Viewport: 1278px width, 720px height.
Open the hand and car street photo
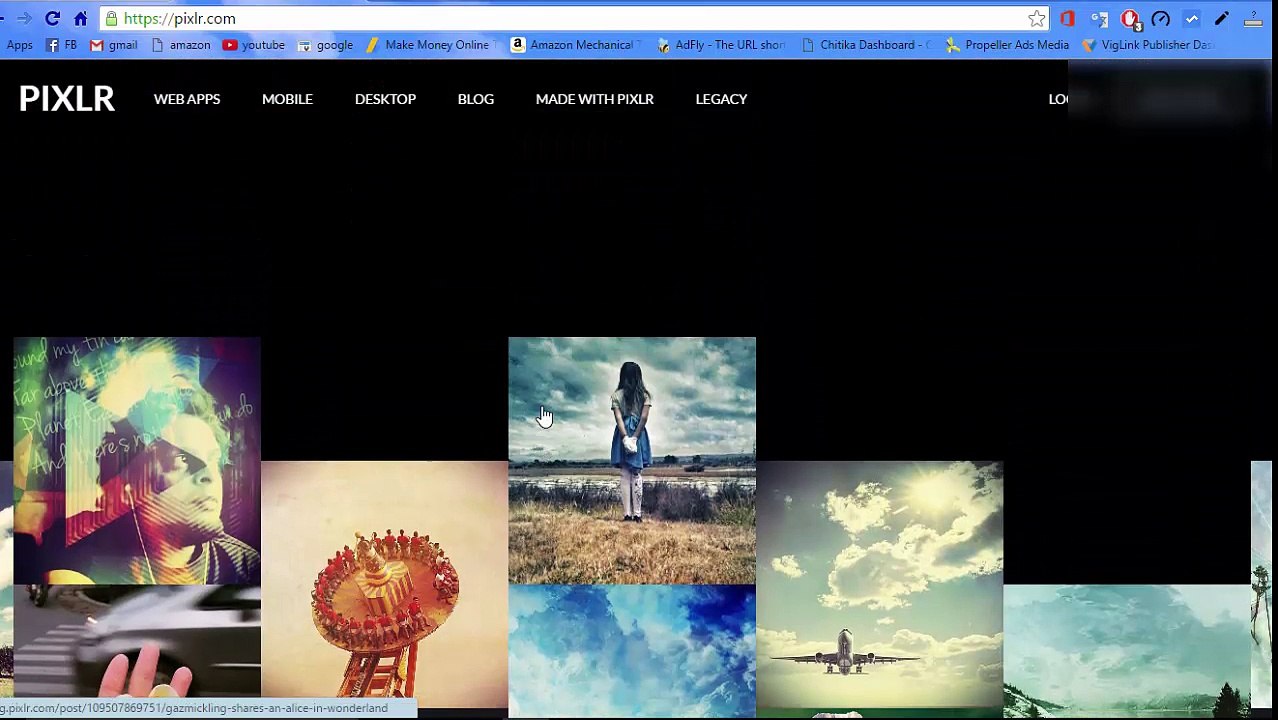coord(137,640)
